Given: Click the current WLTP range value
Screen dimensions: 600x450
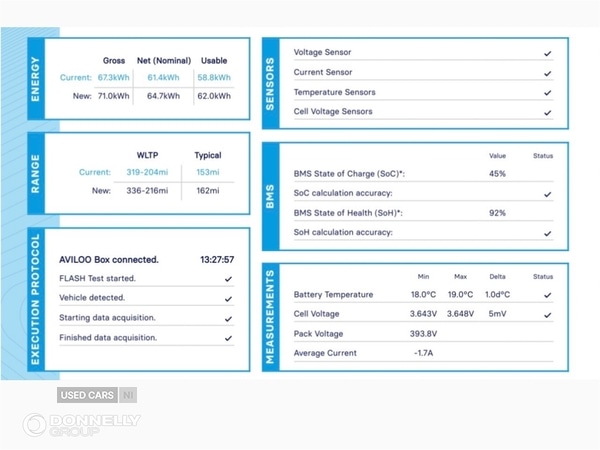Looking at the screenshot, I should [147, 172].
